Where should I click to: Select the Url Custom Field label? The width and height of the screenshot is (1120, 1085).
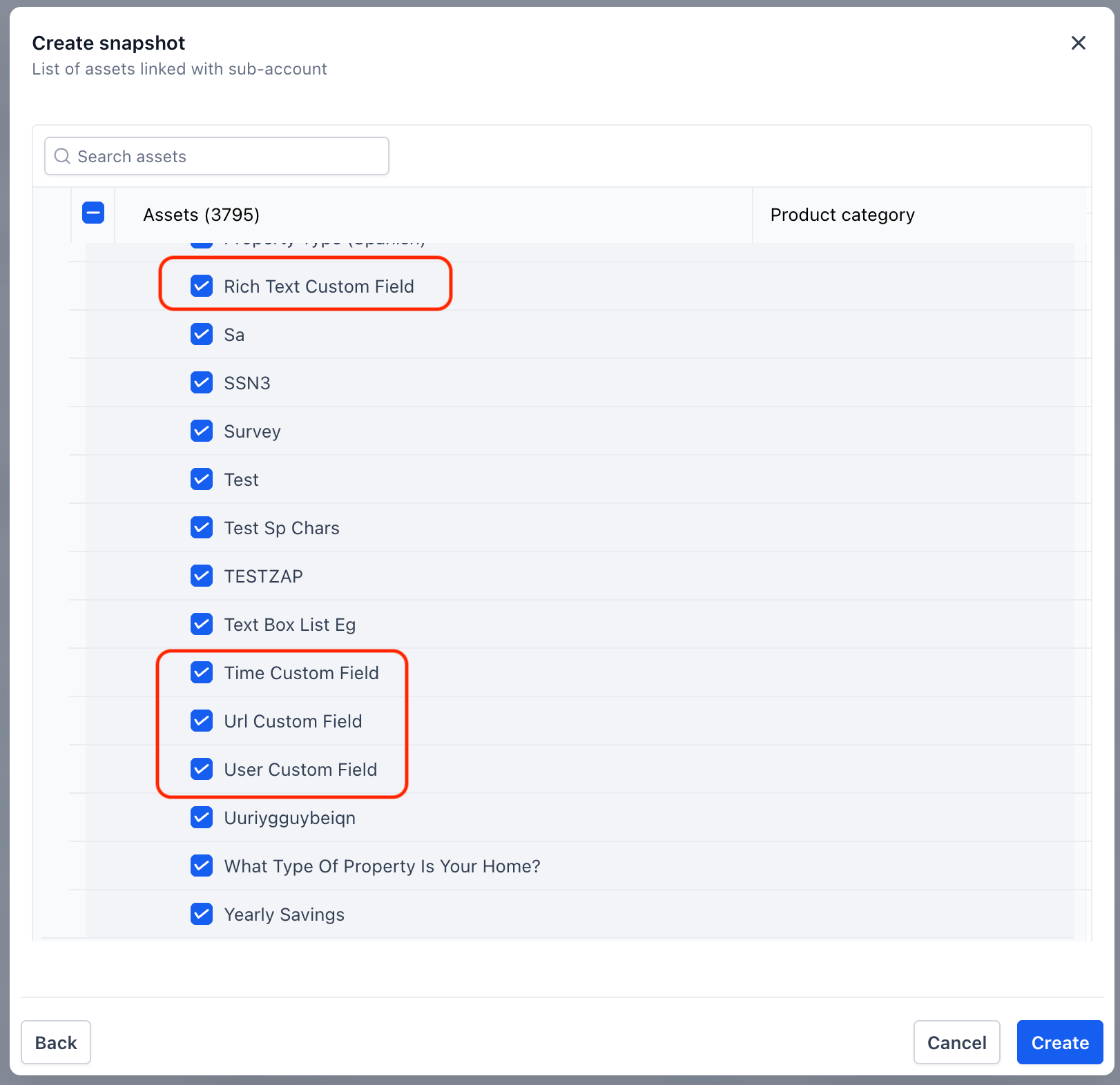(x=293, y=721)
